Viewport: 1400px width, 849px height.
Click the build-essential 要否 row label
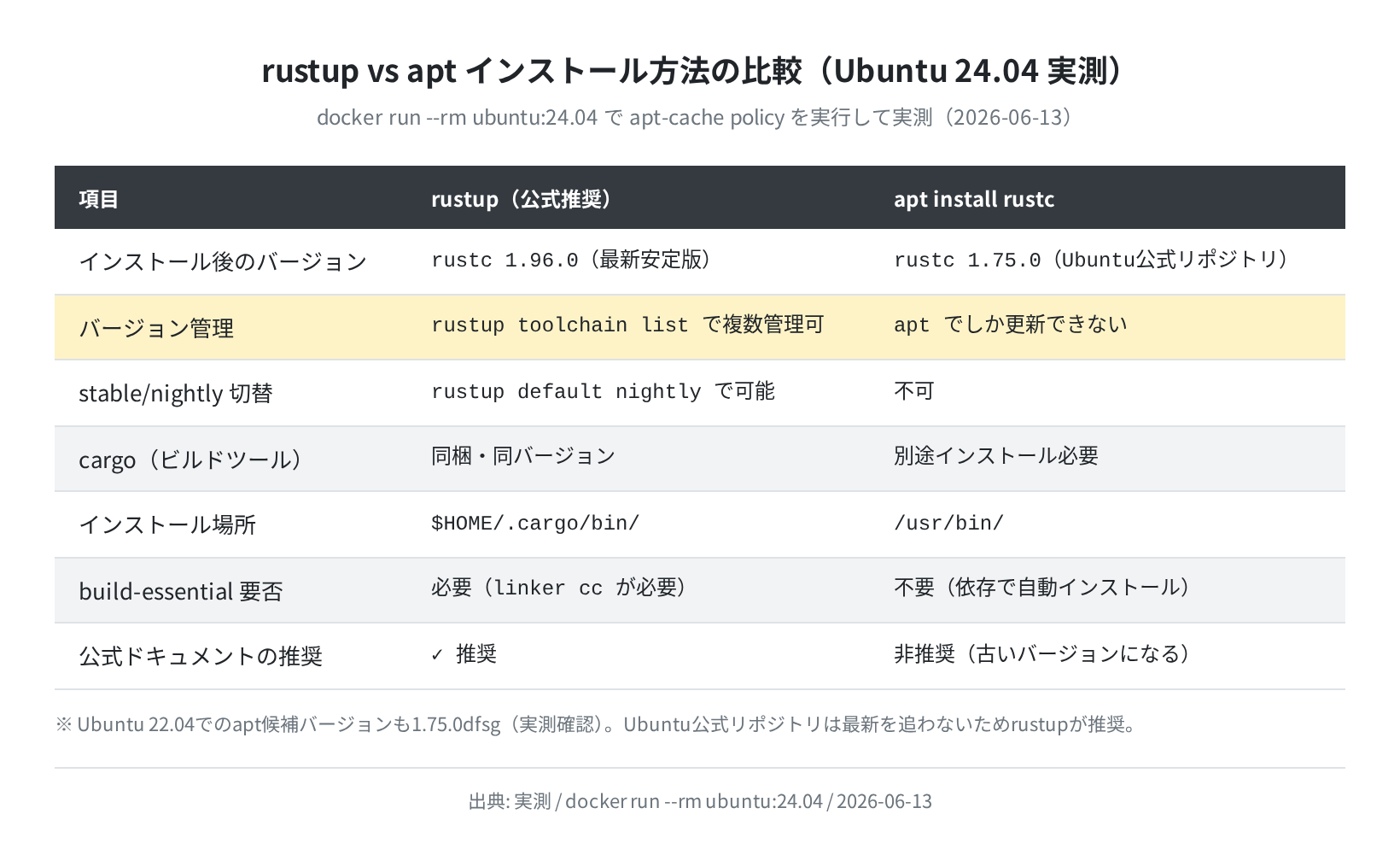[x=181, y=591]
